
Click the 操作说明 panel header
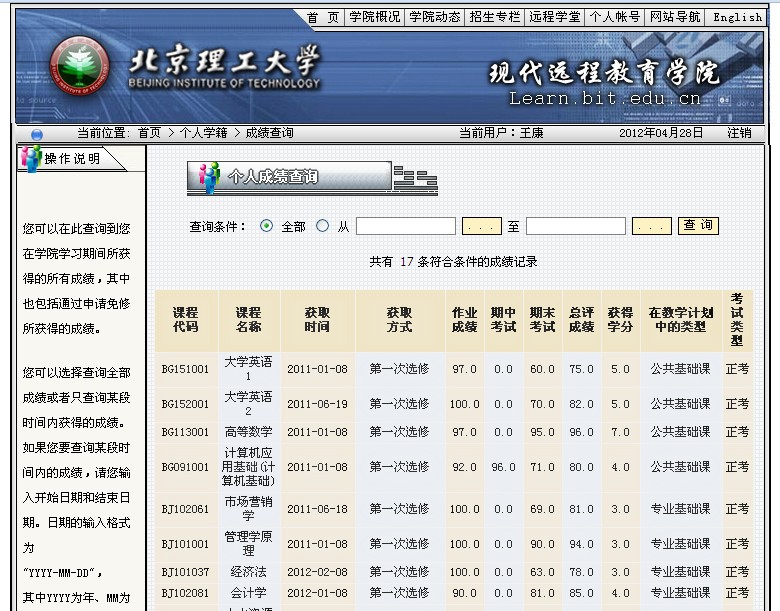point(72,159)
